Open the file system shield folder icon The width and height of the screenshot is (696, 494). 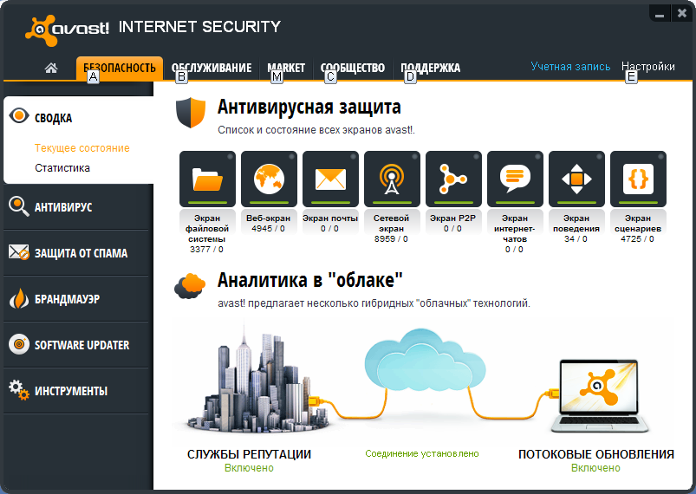(207, 179)
